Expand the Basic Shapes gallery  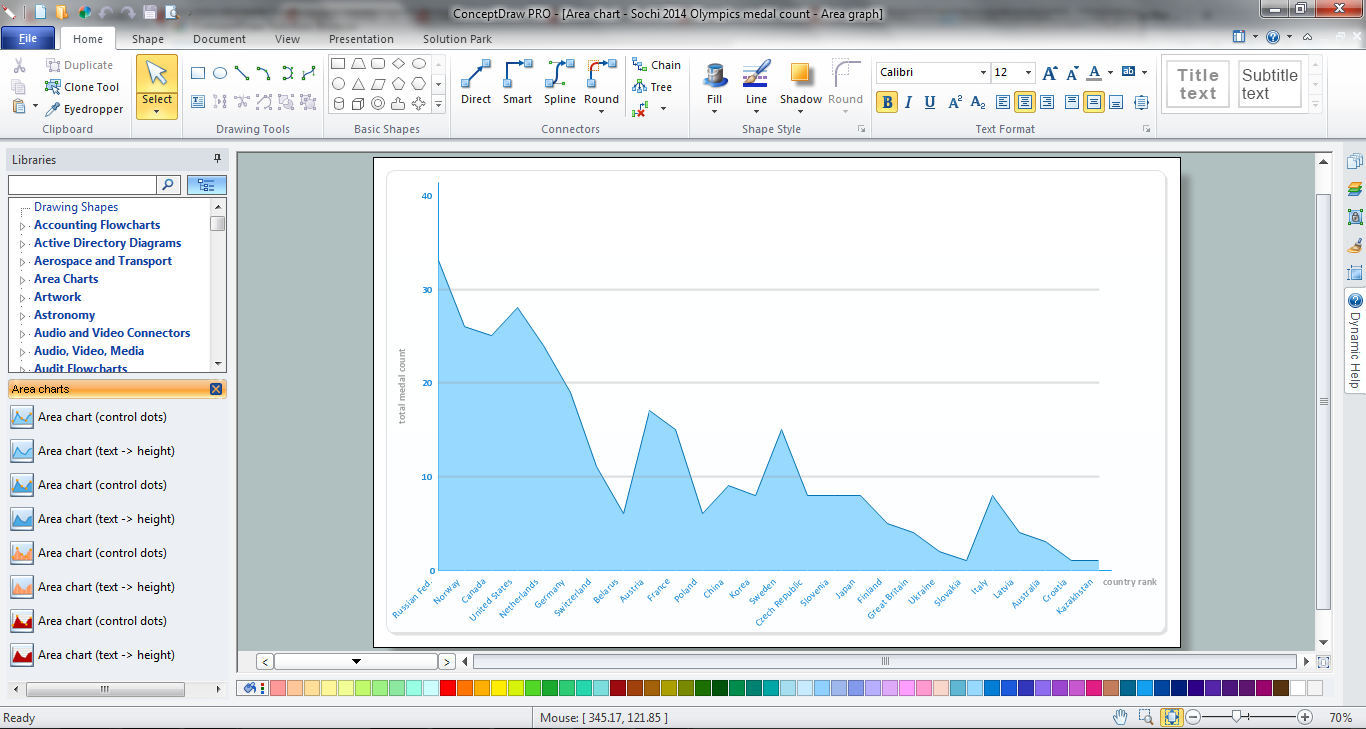tap(438, 103)
